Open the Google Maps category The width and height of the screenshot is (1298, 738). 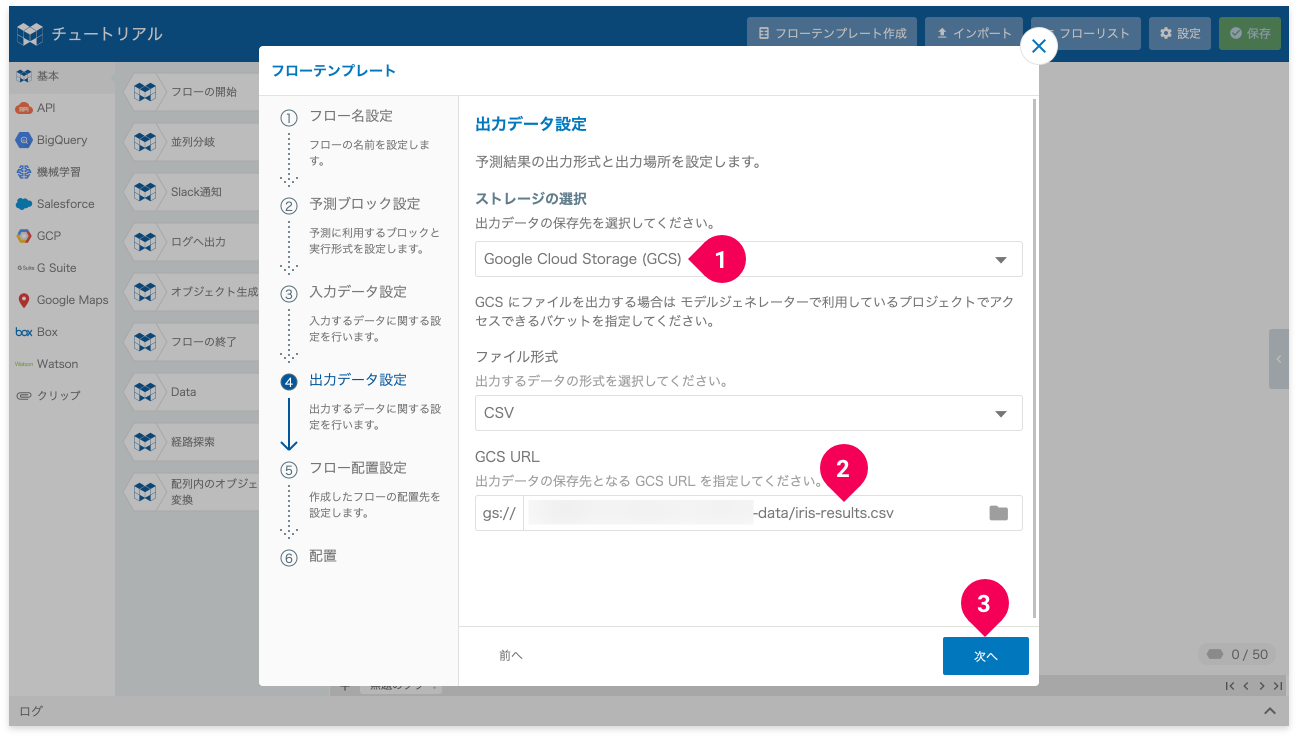(61, 300)
